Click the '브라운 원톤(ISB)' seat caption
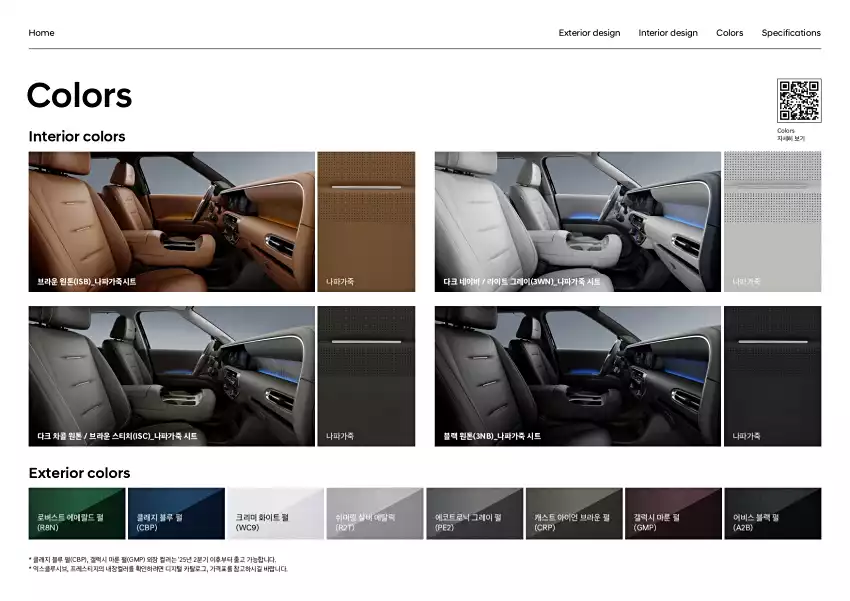 87,282
